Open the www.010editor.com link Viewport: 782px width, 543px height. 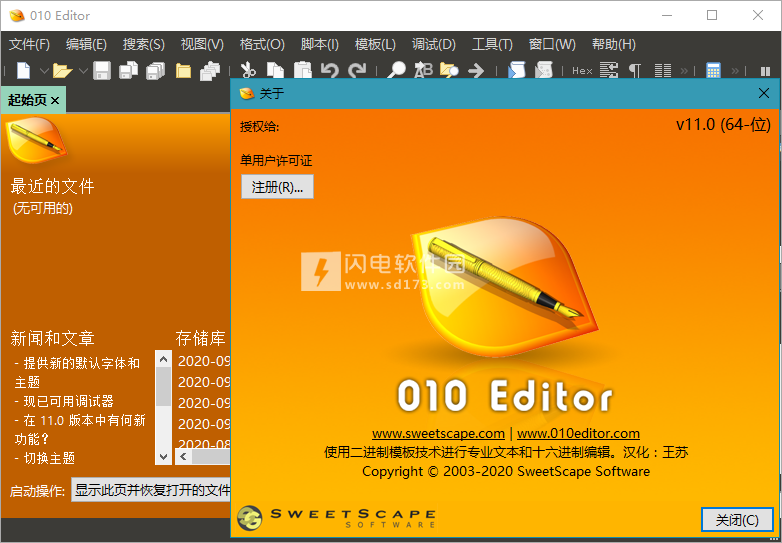point(578,433)
